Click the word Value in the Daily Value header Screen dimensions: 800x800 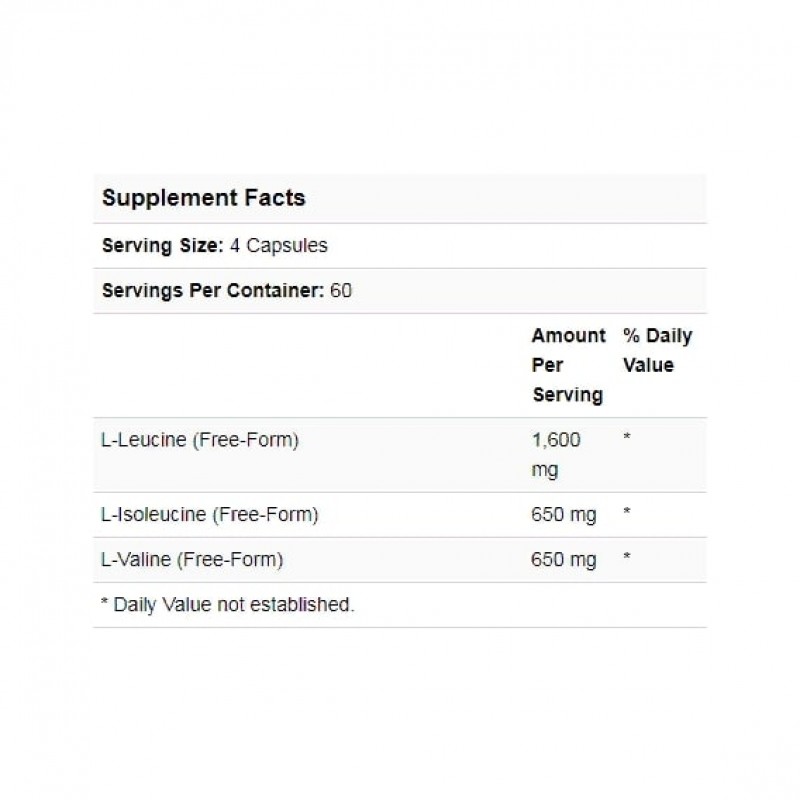point(648,365)
